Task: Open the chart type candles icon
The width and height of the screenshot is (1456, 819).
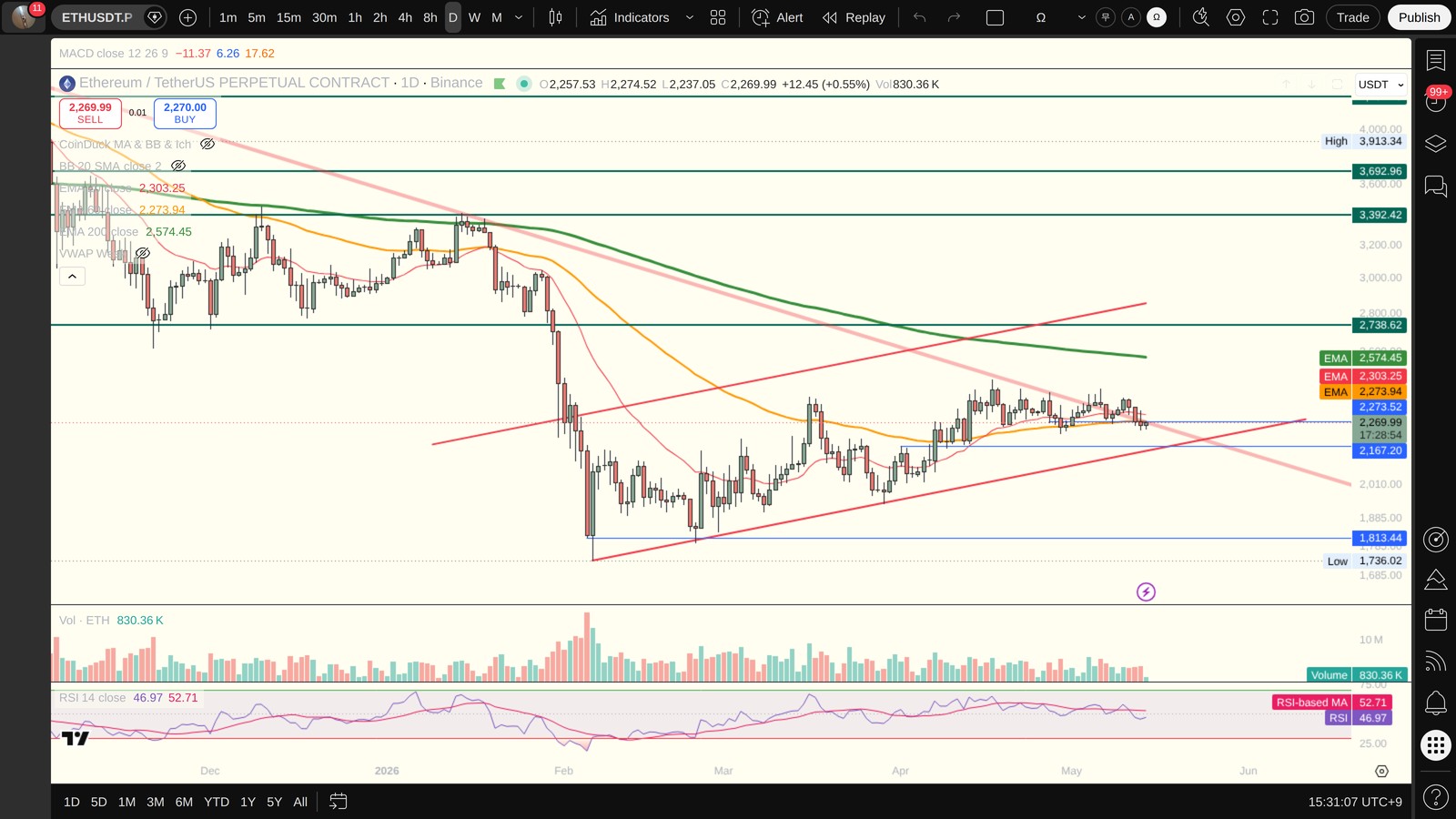Action: pyautogui.click(x=555, y=17)
